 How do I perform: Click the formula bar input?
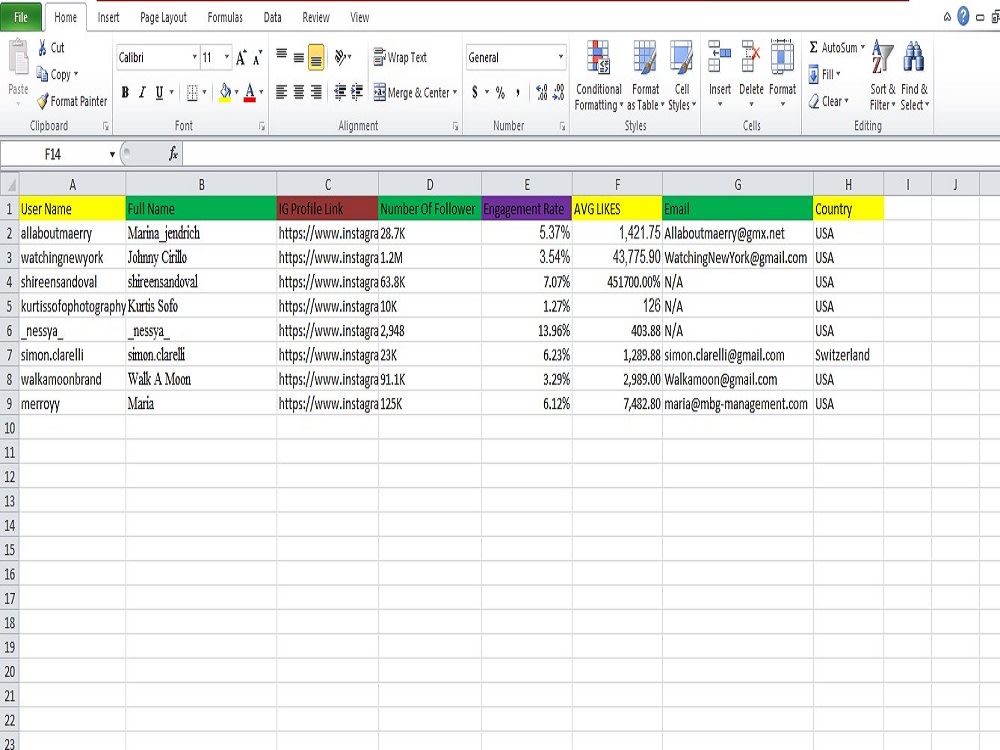(590, 154)
